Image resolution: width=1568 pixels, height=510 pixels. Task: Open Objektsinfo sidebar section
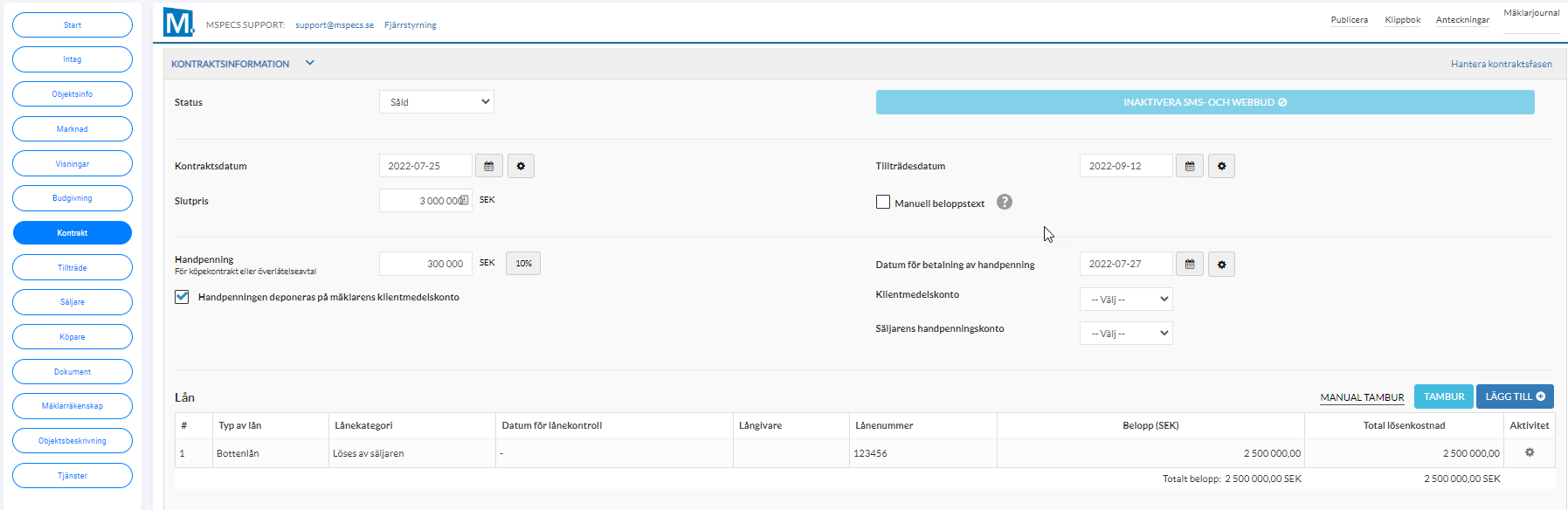[73, 94]
